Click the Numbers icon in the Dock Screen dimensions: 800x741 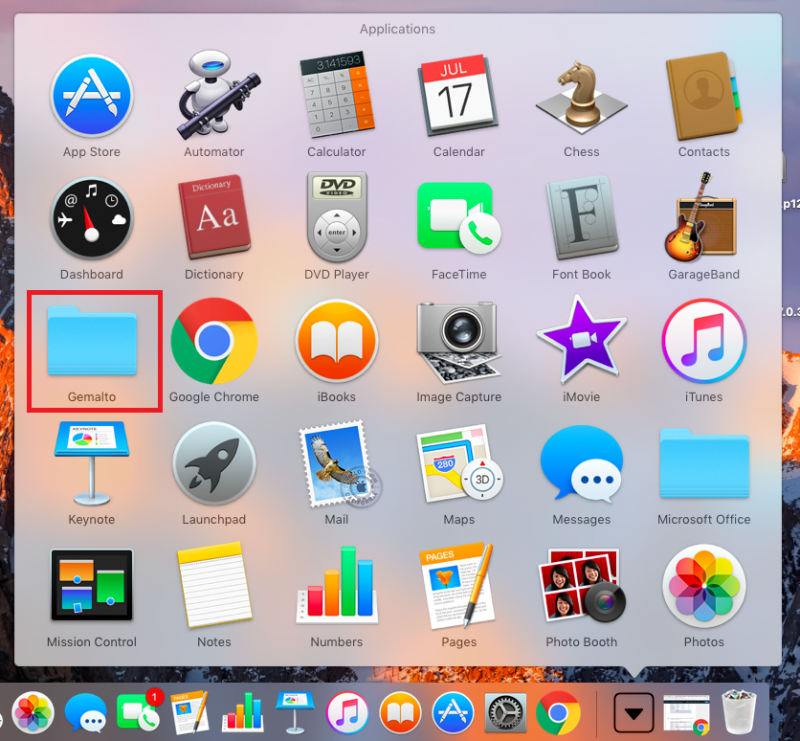click(x=243, y=711)
